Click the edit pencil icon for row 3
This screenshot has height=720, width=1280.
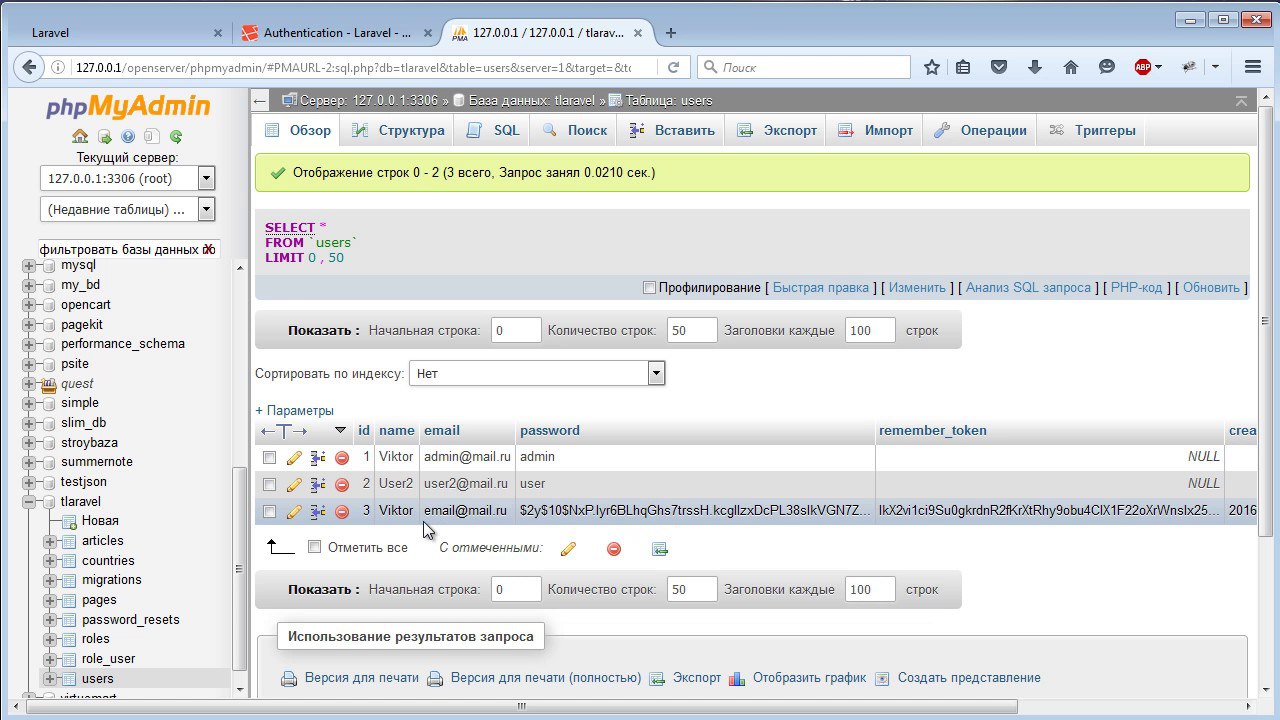coord(293,511)
